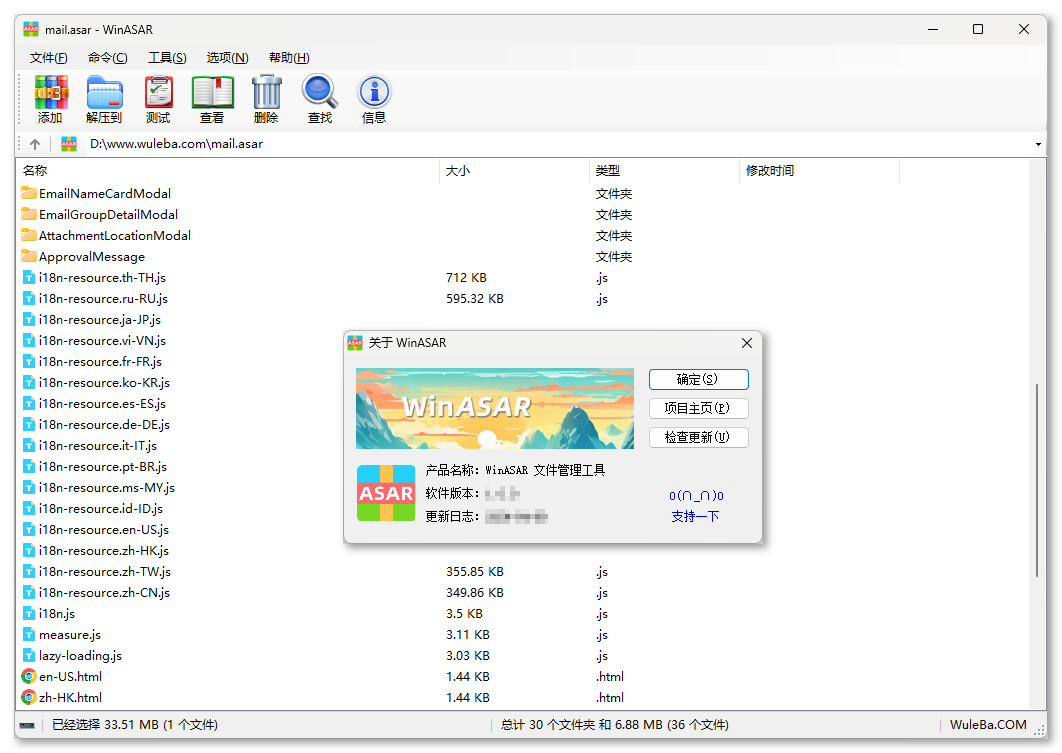The image size is (1062, 753).
Task: Open the 文件 (File) menu
Action: point(48,57)
